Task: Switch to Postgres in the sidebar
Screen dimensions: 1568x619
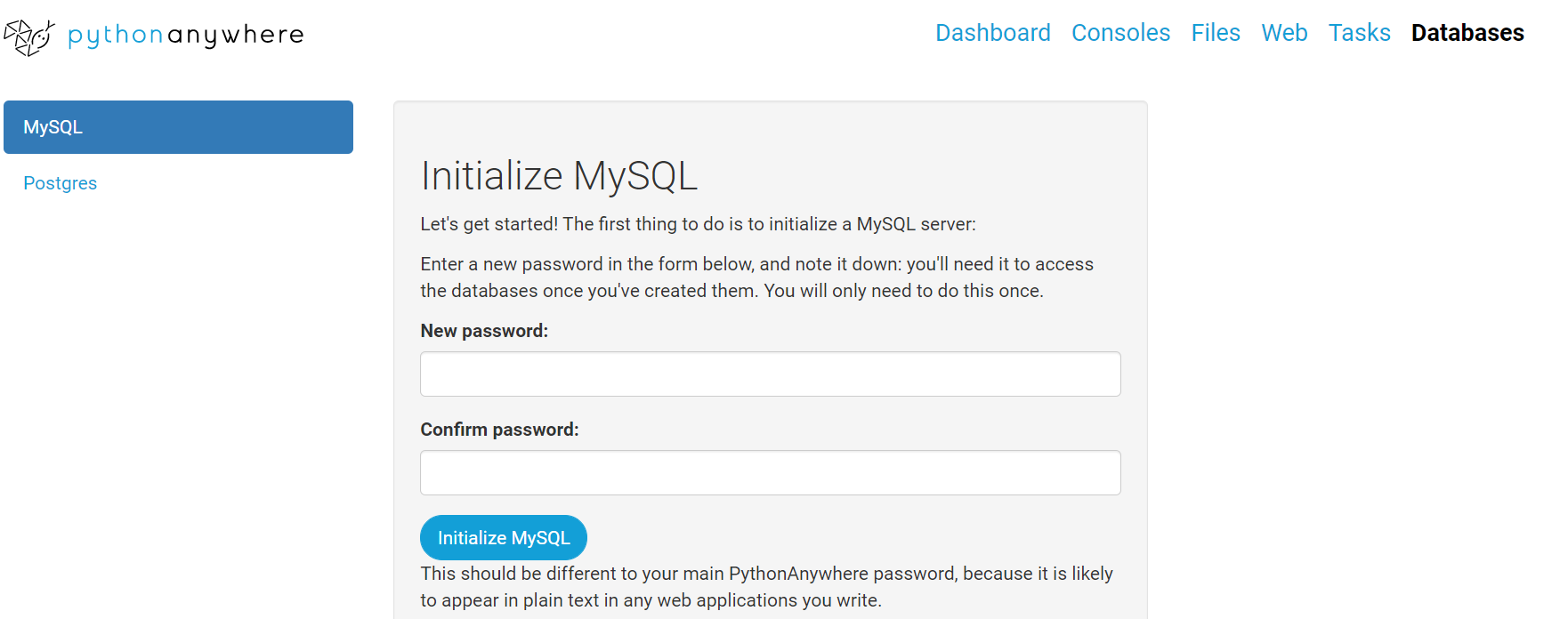Action: tap(60, 183)
